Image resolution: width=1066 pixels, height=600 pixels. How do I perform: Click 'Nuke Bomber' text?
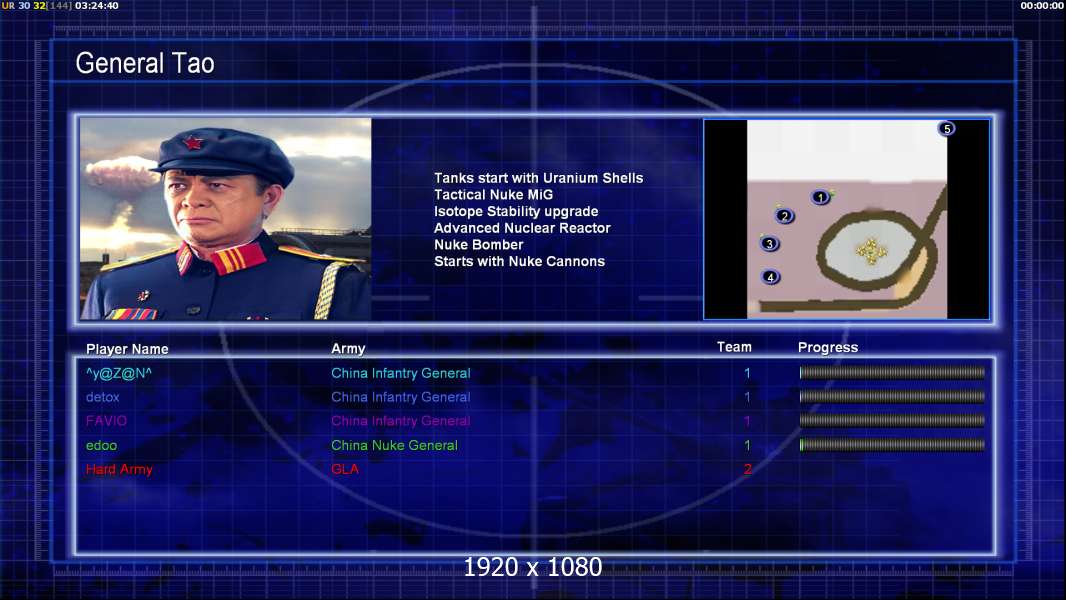click(479, 245)
